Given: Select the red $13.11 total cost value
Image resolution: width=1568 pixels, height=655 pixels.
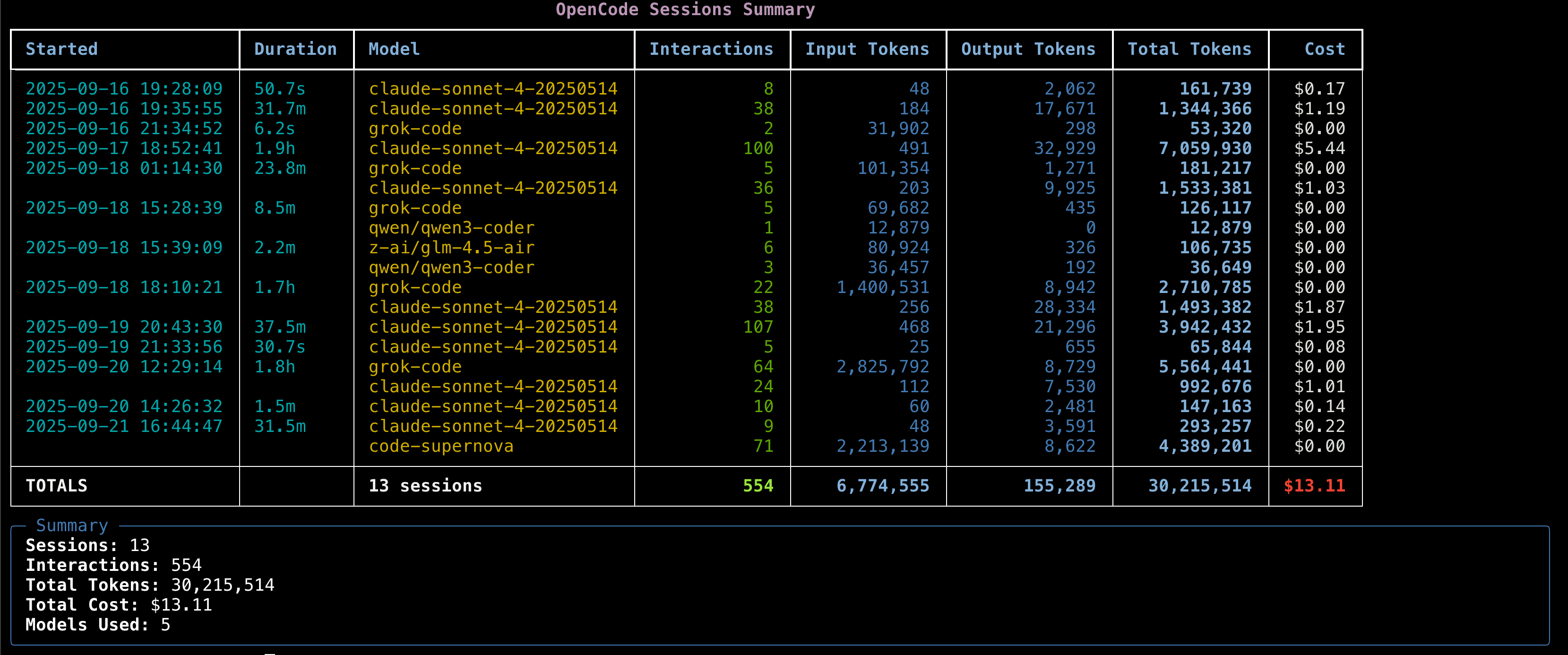Looking at the screenshot, I should point(1315,486).
